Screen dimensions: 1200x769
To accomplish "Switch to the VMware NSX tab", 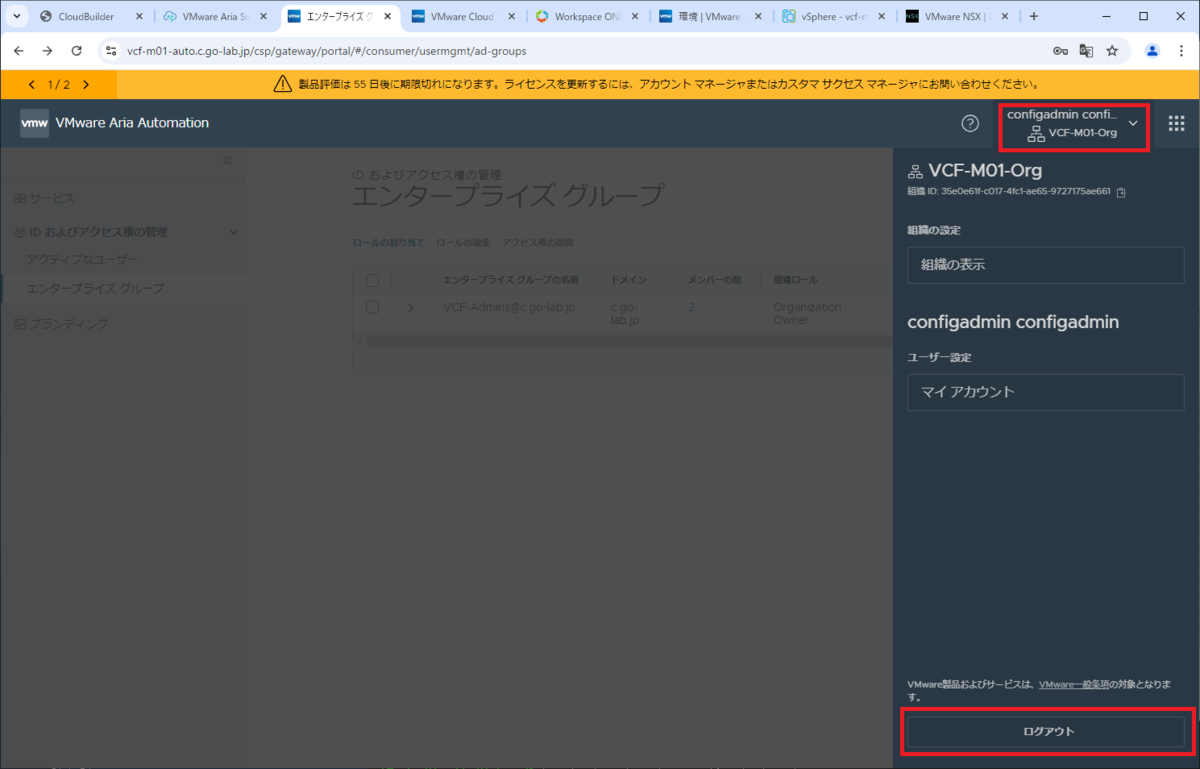I will point(959,17).
